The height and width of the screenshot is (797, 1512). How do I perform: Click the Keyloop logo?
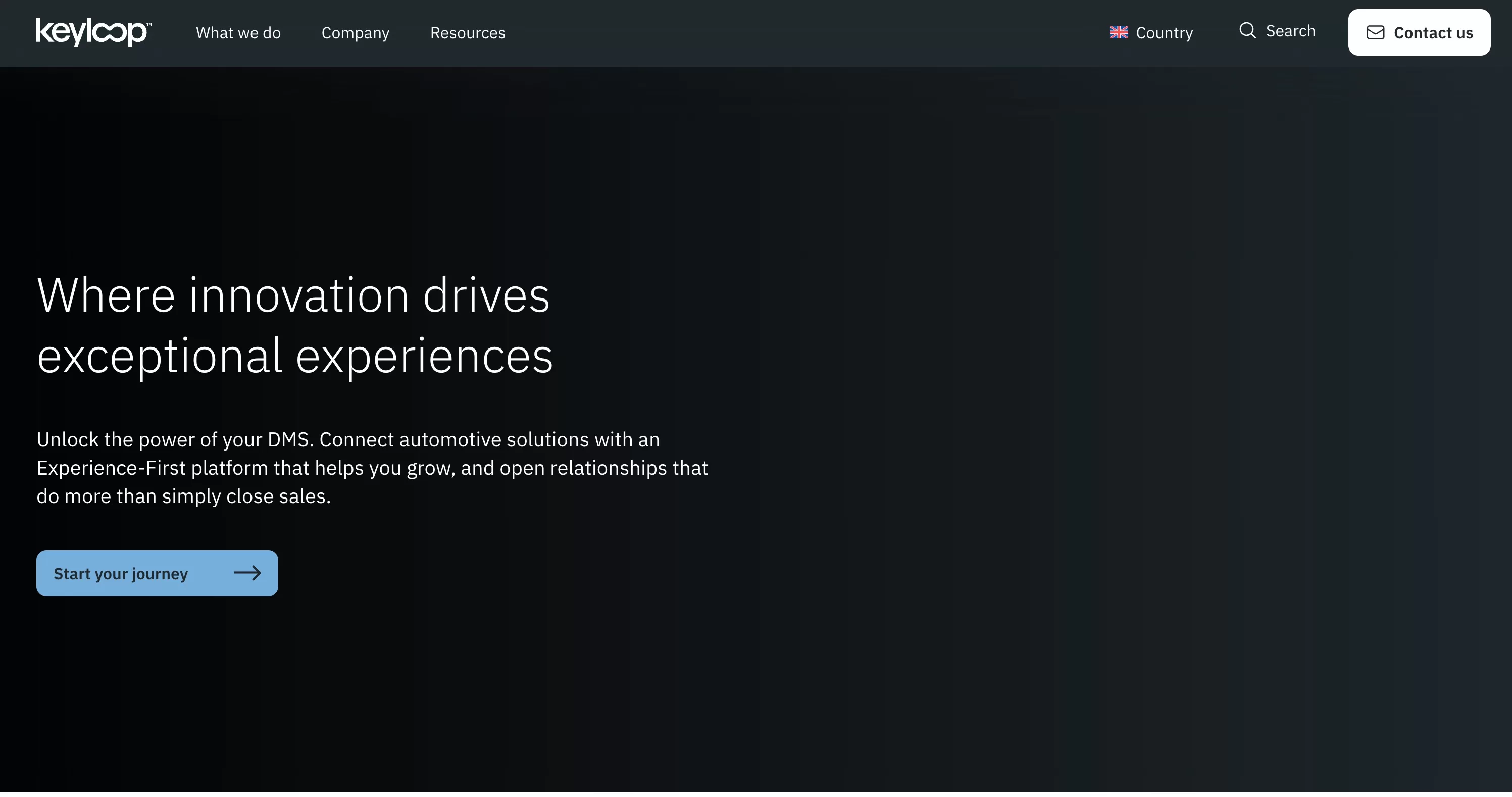click(x=94, y=32)
